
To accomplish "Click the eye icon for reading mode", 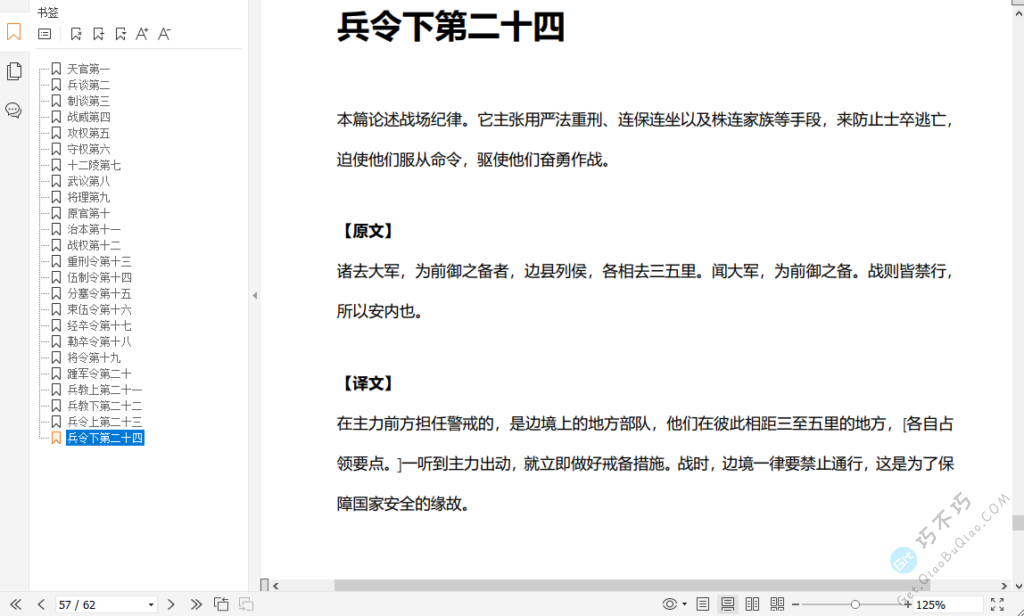I will [670, 603].
